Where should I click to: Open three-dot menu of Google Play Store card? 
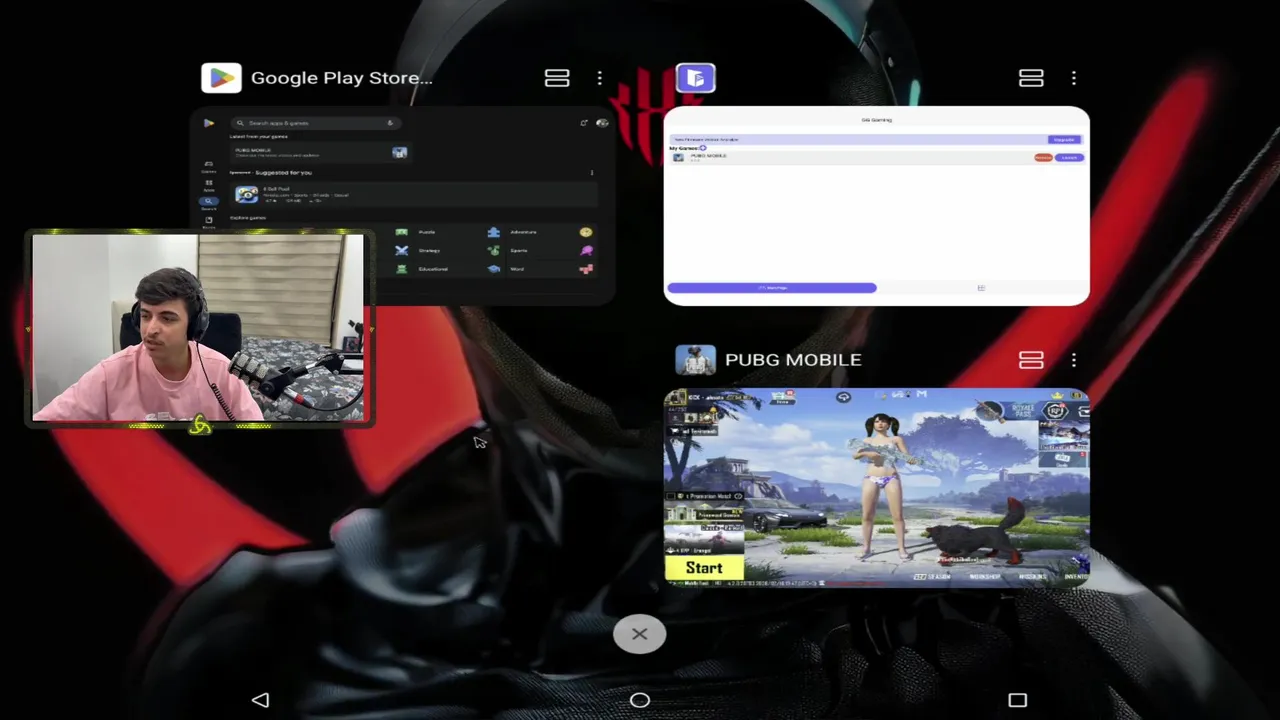pos(600,78)
